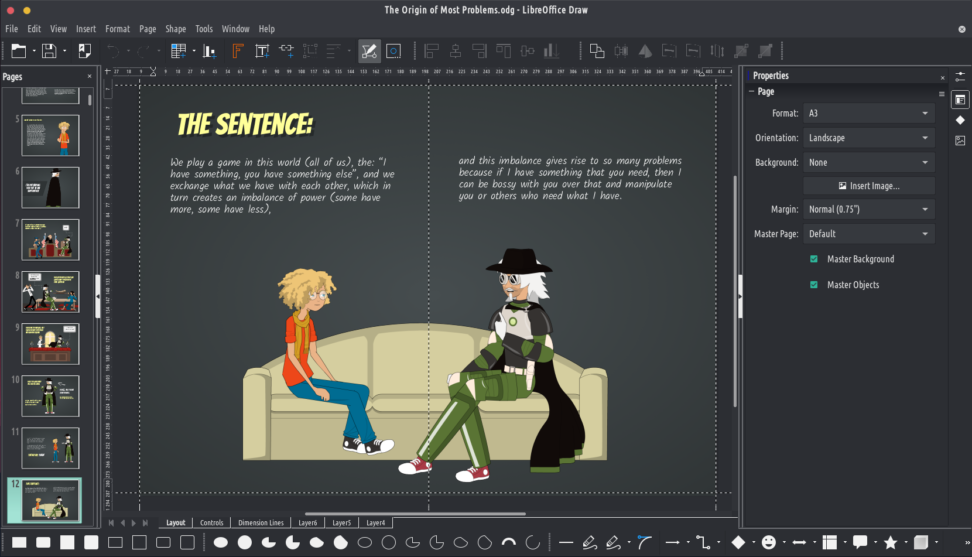
Task: Select the Callout shapes tool
Action: pos(860,542)
